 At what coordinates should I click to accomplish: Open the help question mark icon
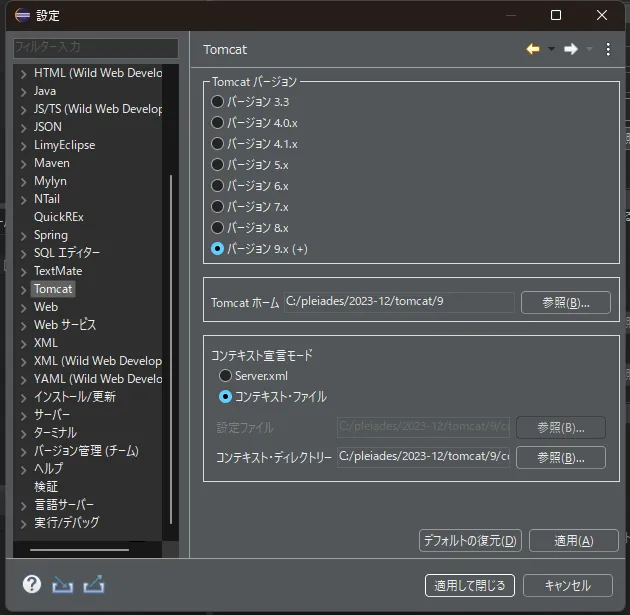(x=32, y=584)
